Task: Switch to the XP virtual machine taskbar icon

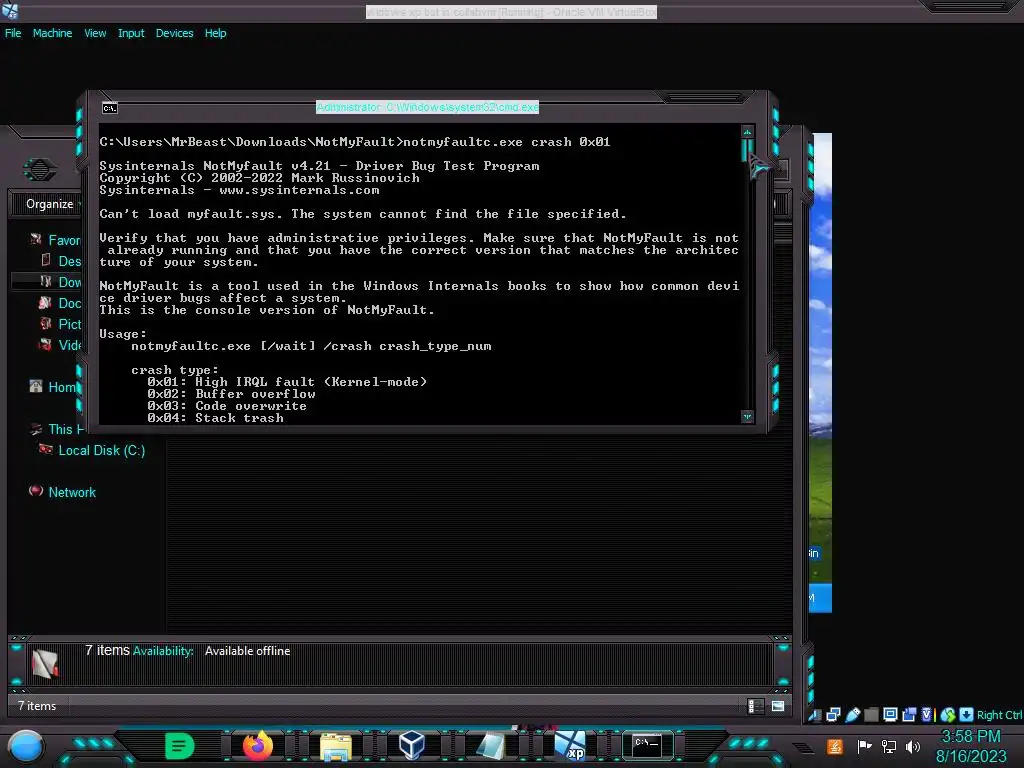Action: pos(570,746)
